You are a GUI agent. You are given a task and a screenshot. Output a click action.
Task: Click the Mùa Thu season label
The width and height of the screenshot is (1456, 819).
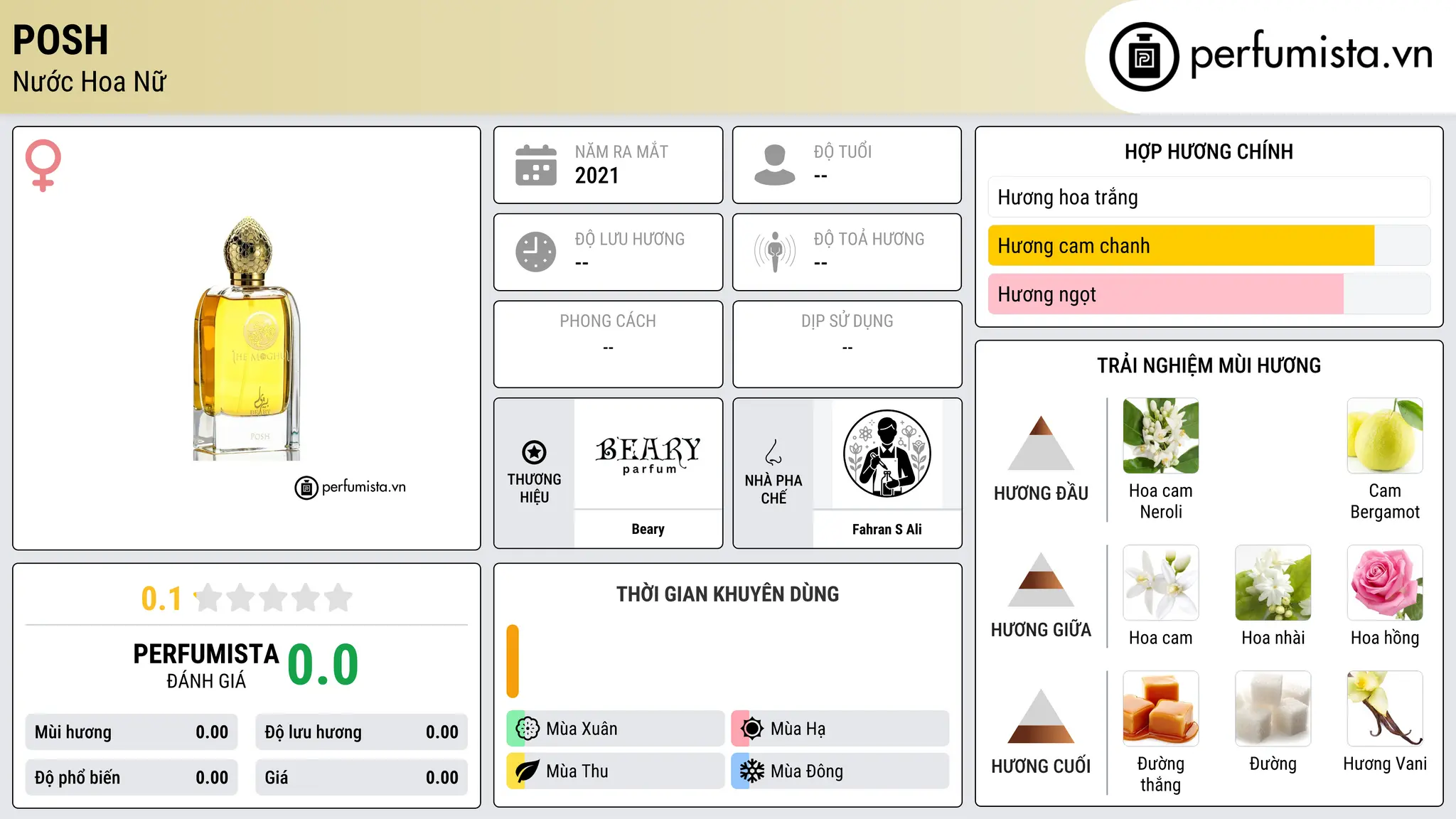(577, 771)
